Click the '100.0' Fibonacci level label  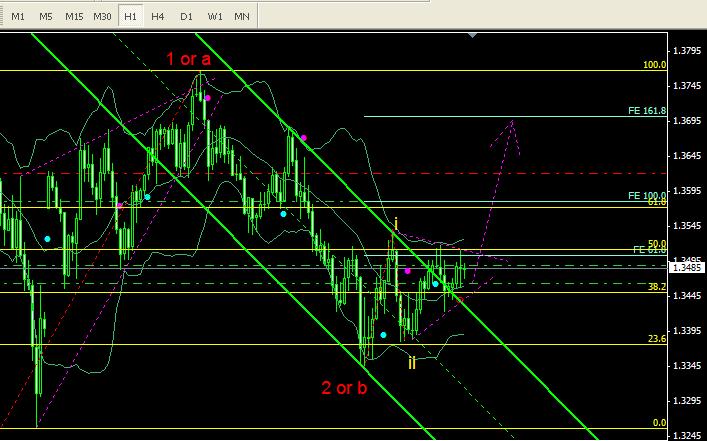click(654, 65)
